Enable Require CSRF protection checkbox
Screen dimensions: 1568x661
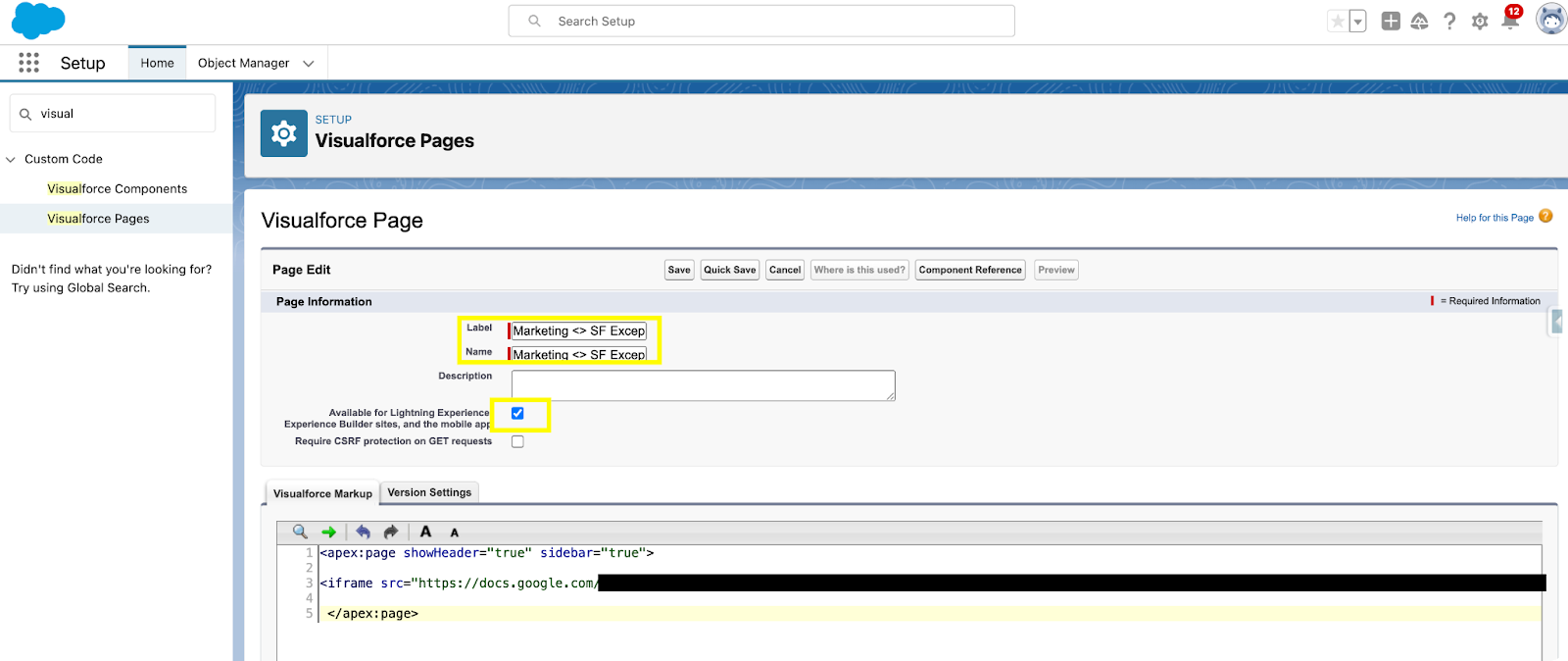pos(517,441)
